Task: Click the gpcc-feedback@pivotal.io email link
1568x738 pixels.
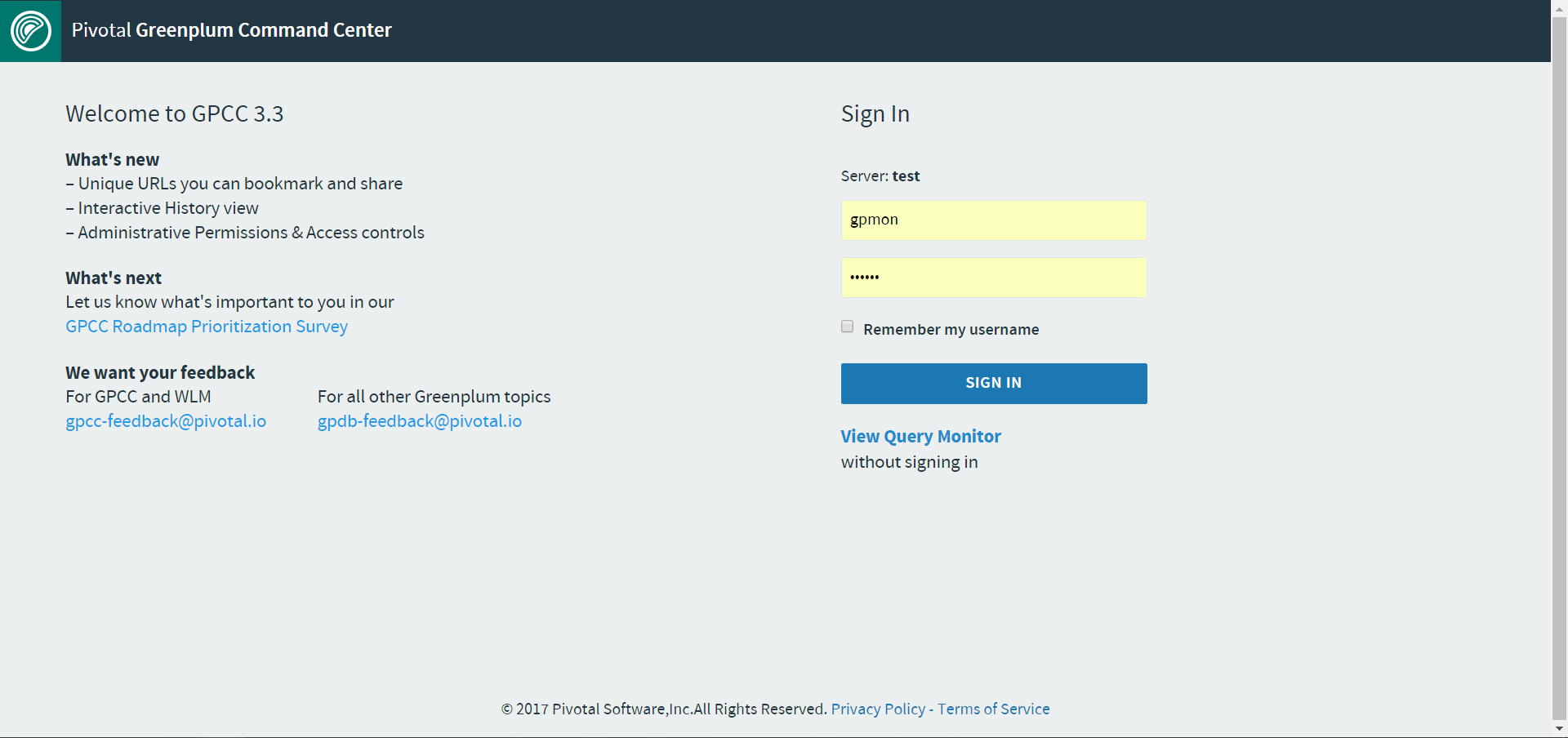Action: (x=166, y=421)
